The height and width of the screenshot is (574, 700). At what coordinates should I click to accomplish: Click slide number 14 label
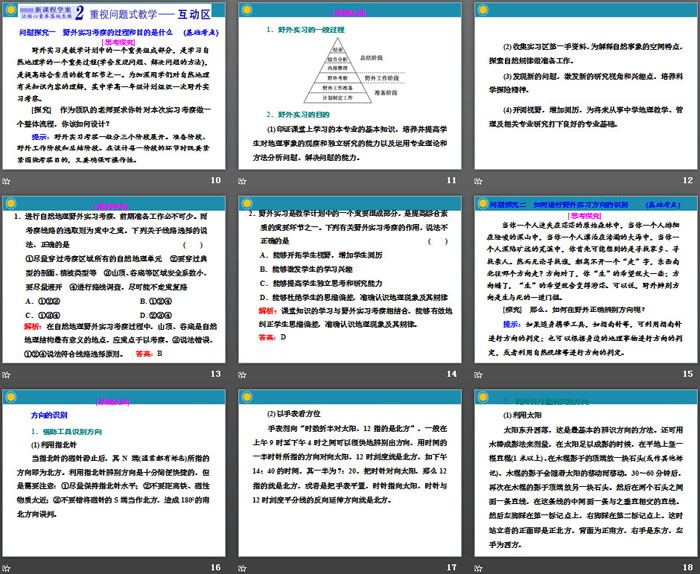452,374
